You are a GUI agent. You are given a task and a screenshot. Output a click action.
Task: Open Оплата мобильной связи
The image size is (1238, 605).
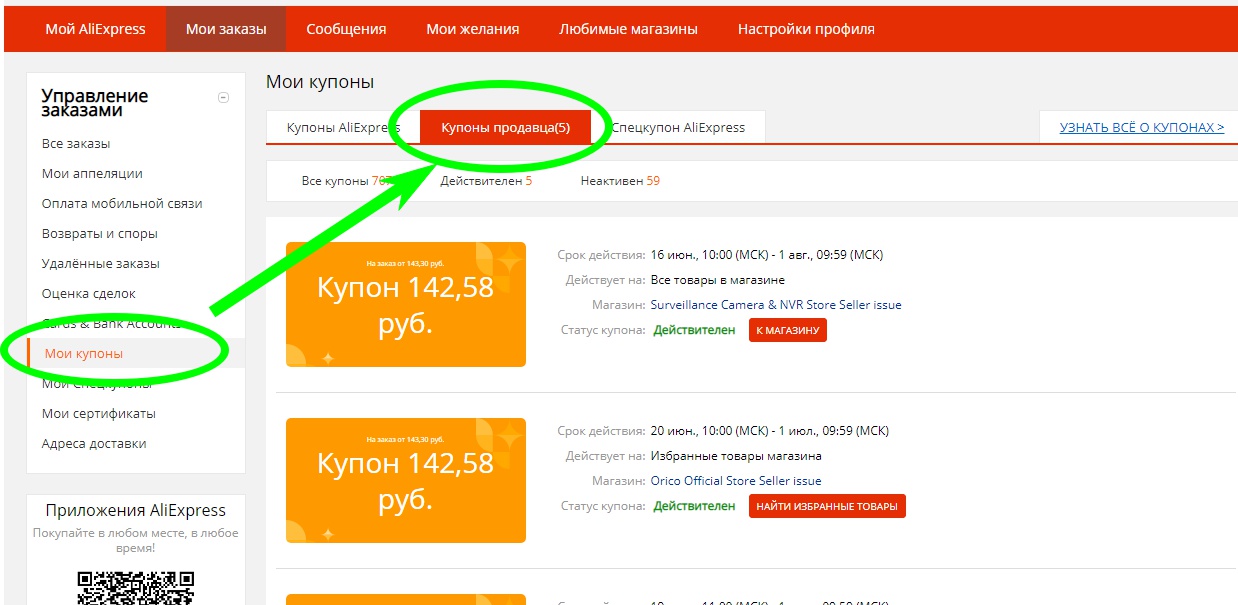(x=122, y=203)
